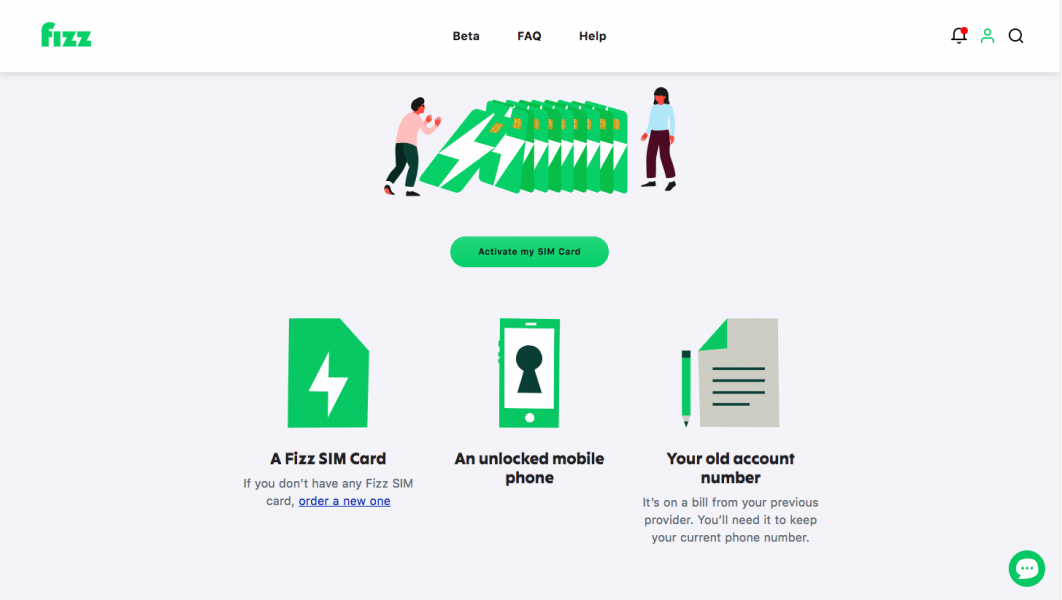Viewport: 1062px width, 600px height.
Task: Go home via the Fizz logo
Action: pyautogui.click(x=66, y=35)
